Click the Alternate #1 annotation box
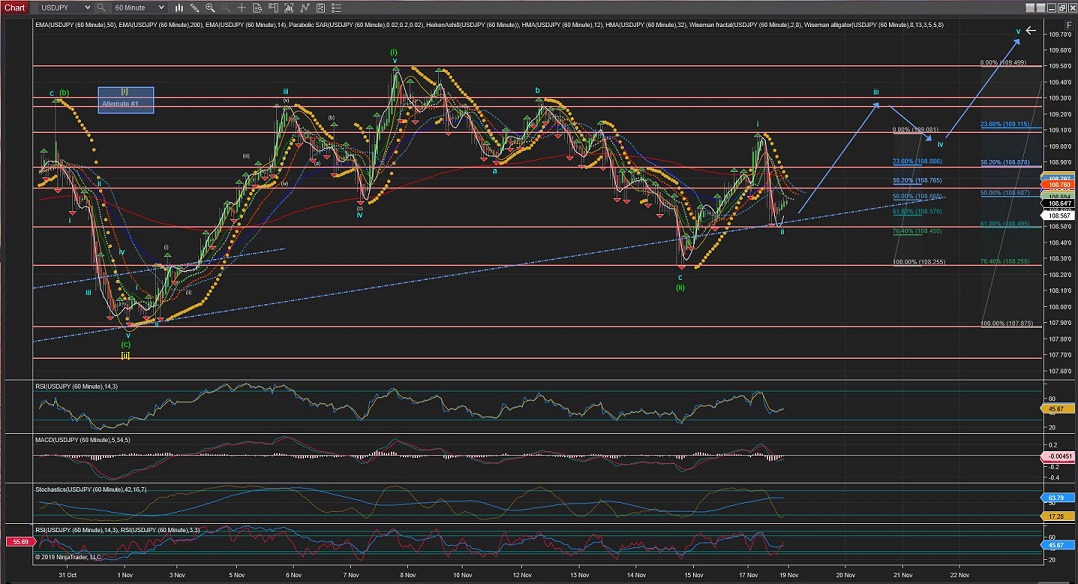Screen dimensions: 1078x584 click(126, 100)
